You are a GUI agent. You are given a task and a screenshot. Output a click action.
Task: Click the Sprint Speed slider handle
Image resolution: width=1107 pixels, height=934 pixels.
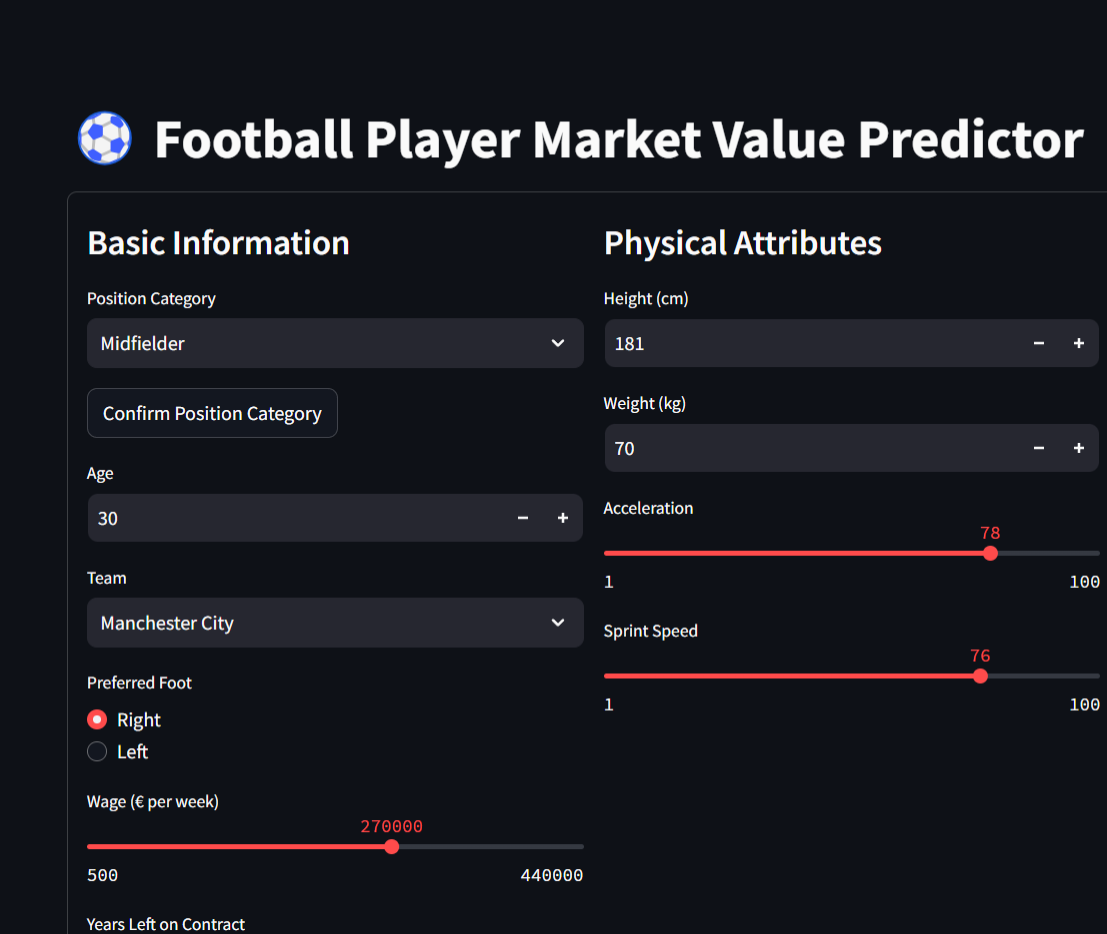(980, 676)
